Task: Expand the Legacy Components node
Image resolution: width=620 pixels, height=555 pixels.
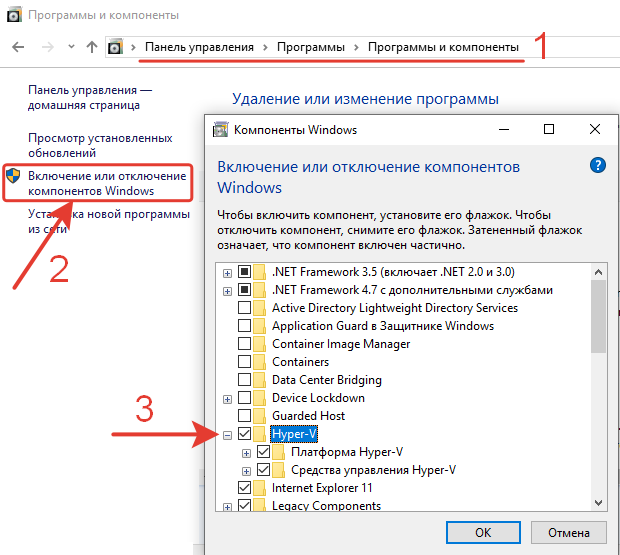Action: pos(227,507)
